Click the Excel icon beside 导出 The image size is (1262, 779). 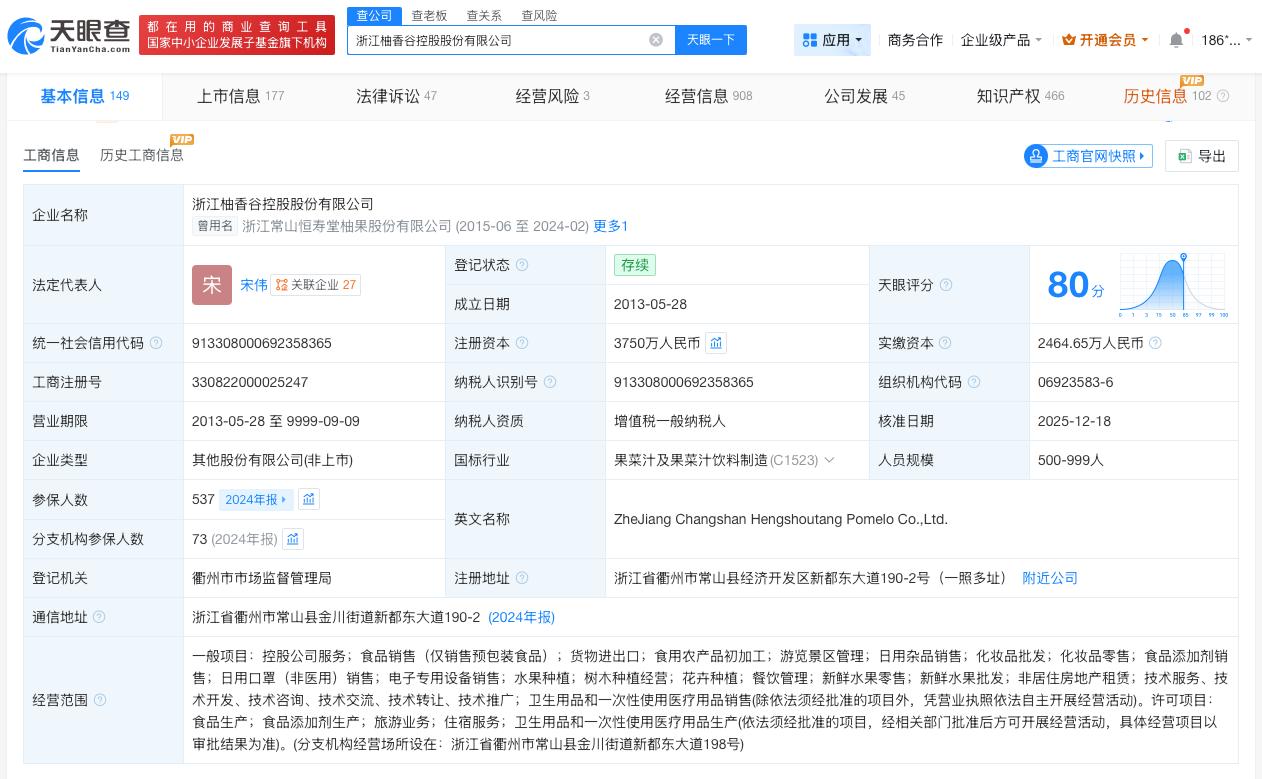[x=1184, y=156]
